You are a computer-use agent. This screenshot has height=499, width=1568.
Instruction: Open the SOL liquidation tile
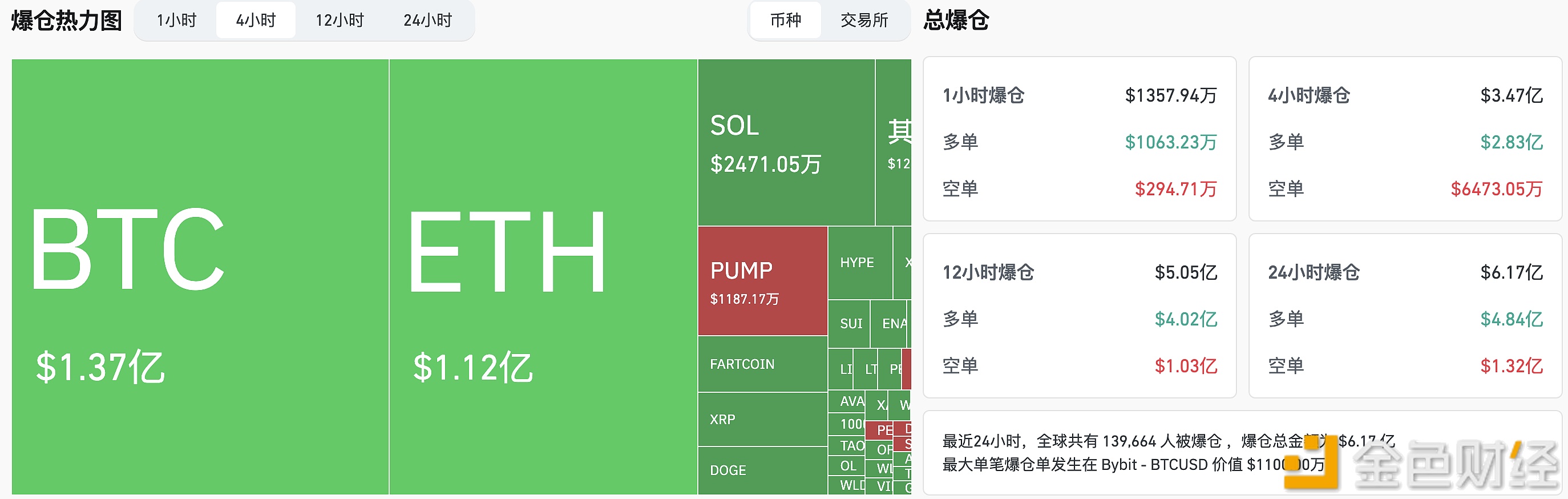(x=786, y=143)
